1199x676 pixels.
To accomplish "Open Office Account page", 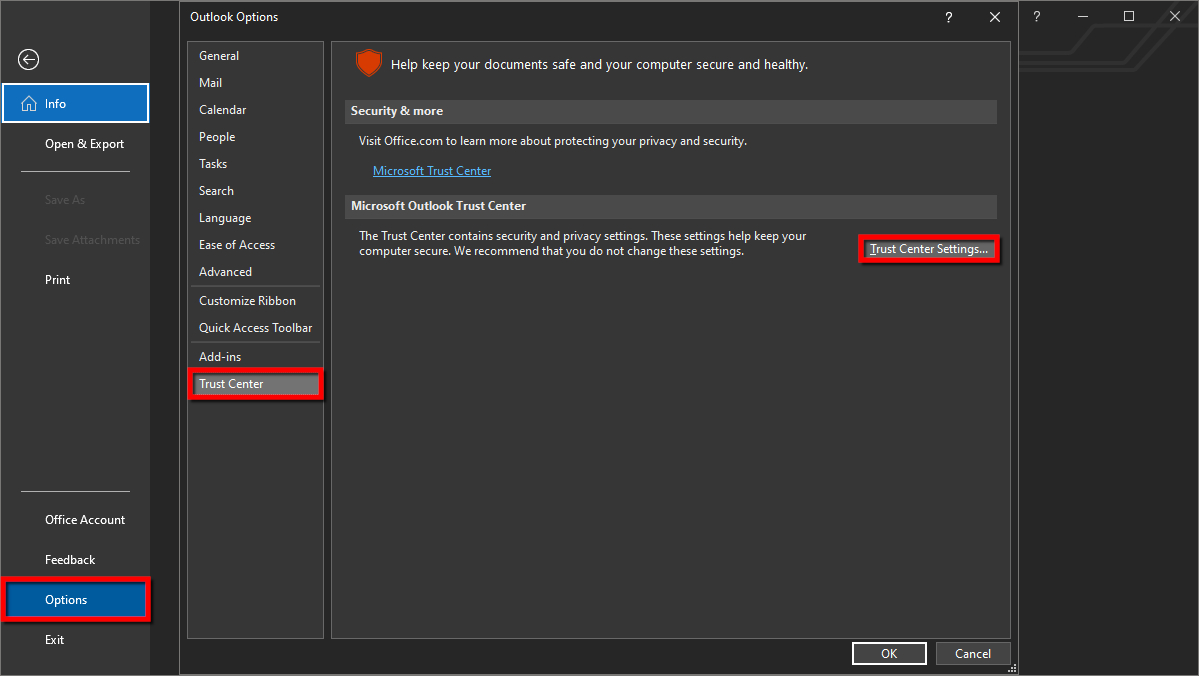I will click(x=85, y=520).
